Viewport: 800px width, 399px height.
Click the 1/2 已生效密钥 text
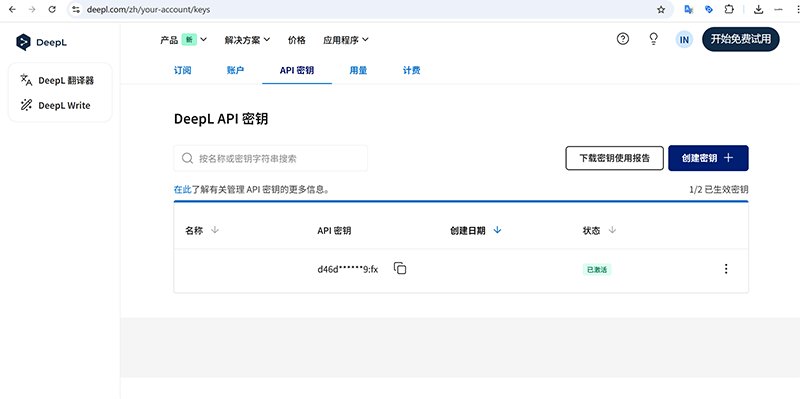(x=718, y=190)
